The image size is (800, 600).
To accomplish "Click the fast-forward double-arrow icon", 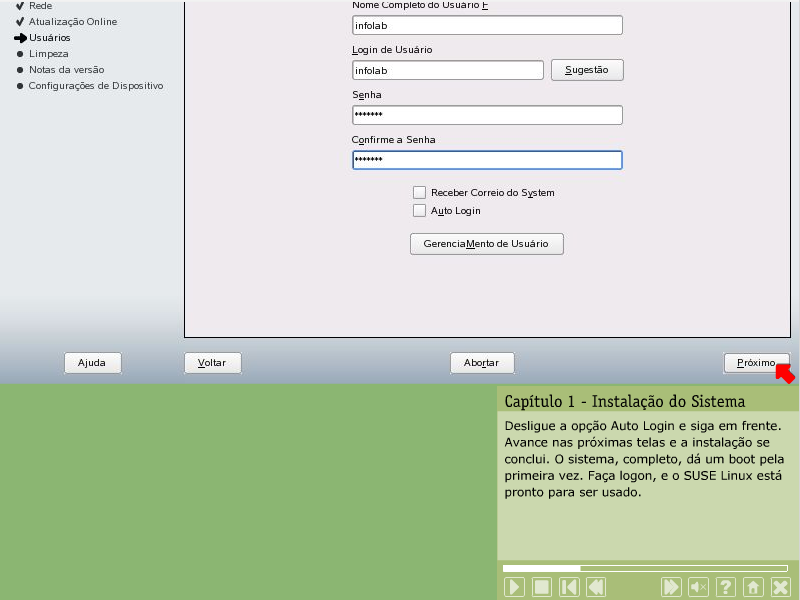I will [x=672, y=587].
